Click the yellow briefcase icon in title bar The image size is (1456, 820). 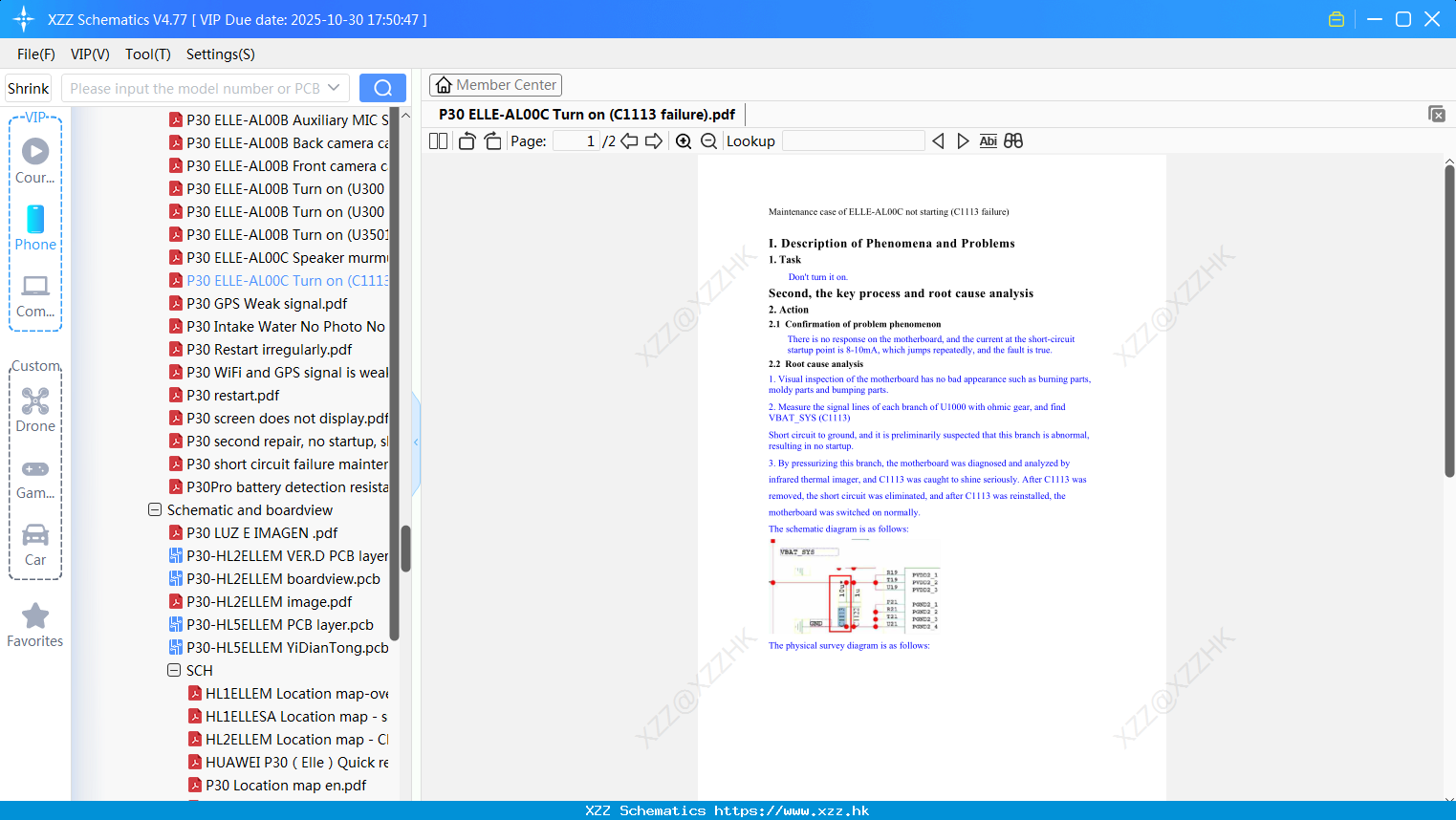[x=1336, y=19]
